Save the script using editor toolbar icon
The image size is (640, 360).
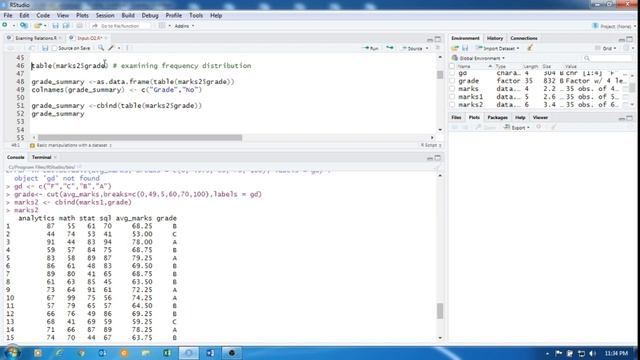(x=45, y=48)
